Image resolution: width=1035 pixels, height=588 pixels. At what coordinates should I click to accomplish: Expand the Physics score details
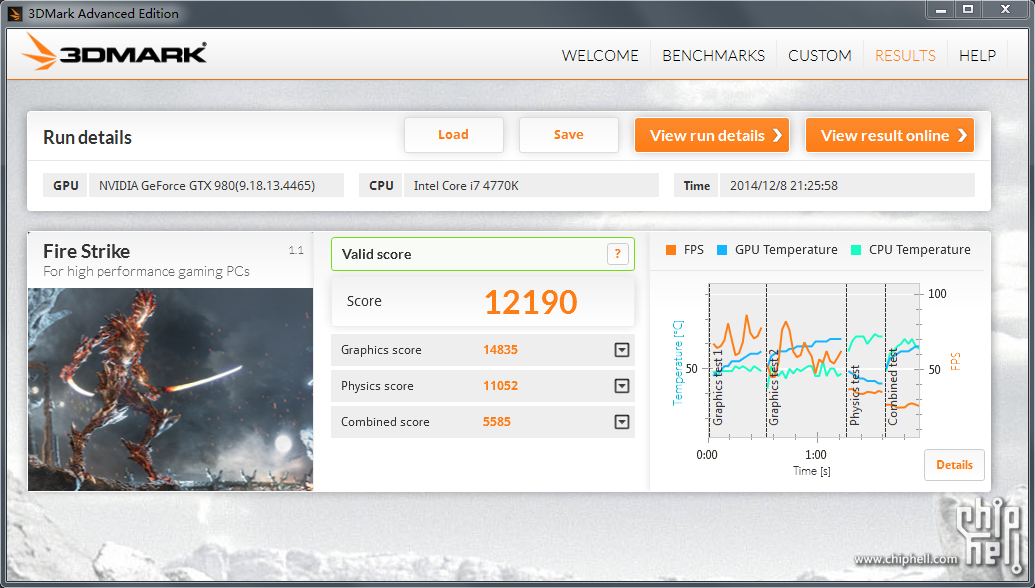(x=622, y=386)
